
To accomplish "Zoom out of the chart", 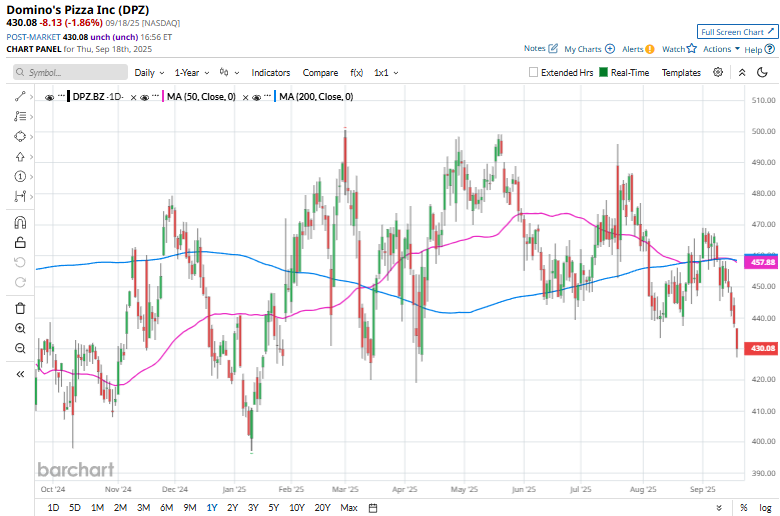I will [20, 348].
